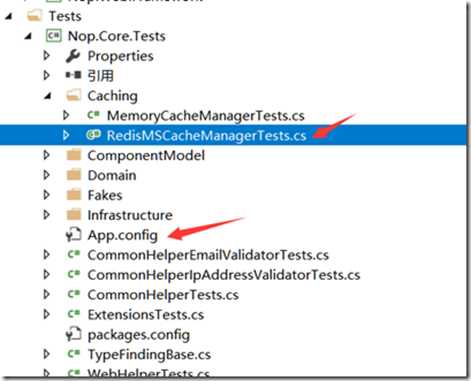
Task: Click the packages.config file icon
Action: (x=73, y=334)
